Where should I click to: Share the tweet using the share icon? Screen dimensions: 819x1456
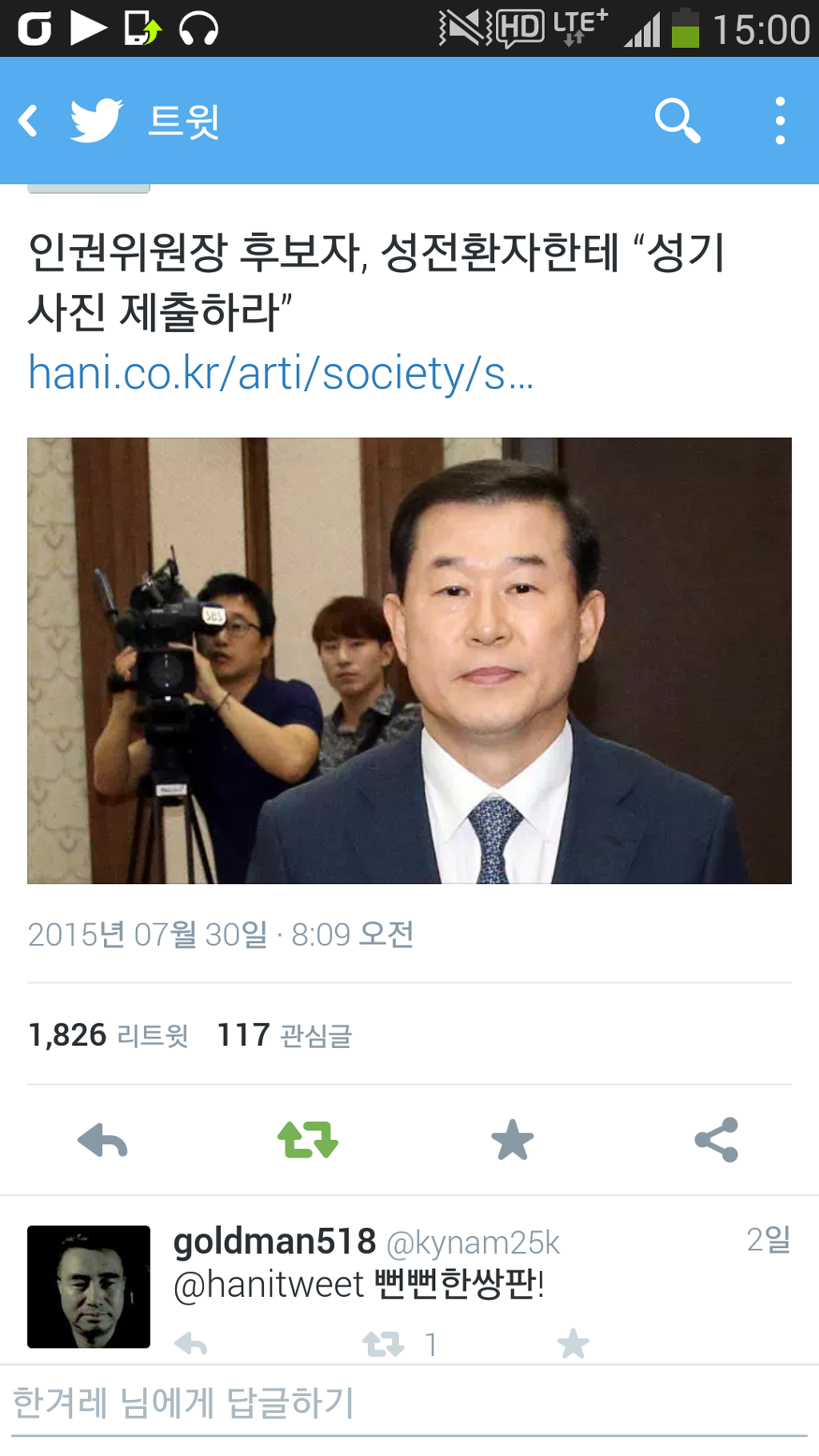(717, 1140)
